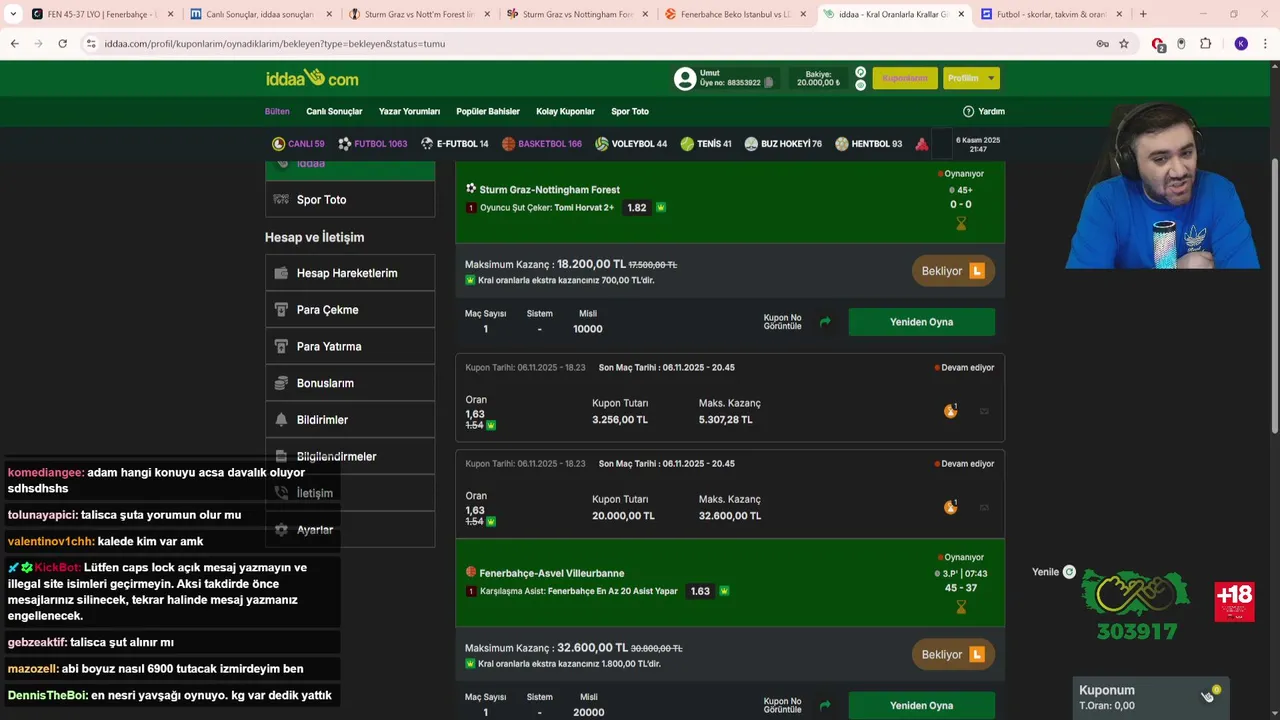
Task: Click the page vertical scrollbar
Action: 1274,295
